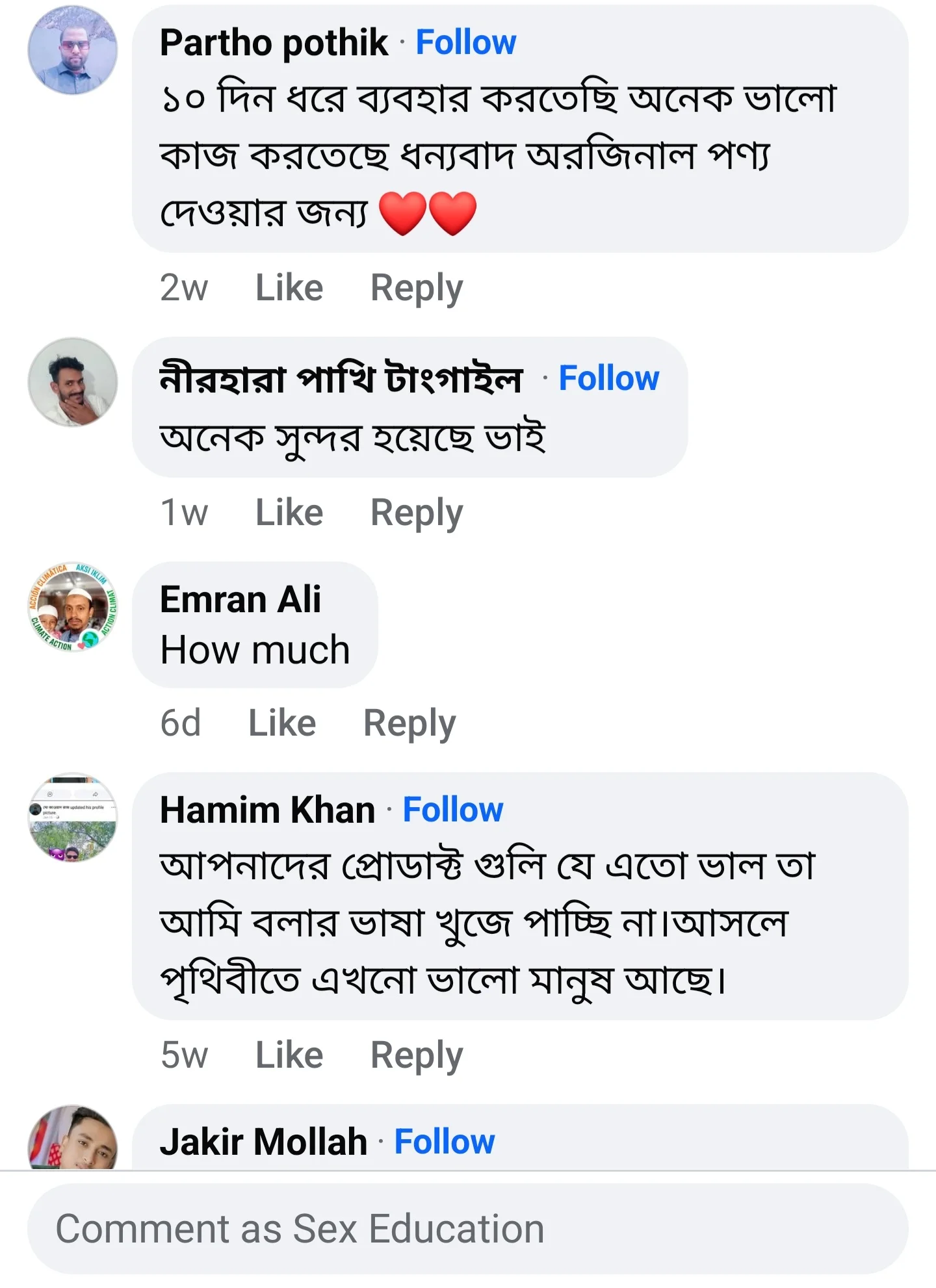The width and height of the screenshot is (936, 1288).
Task: Like Emran Ali's comment
Action: 282,721
